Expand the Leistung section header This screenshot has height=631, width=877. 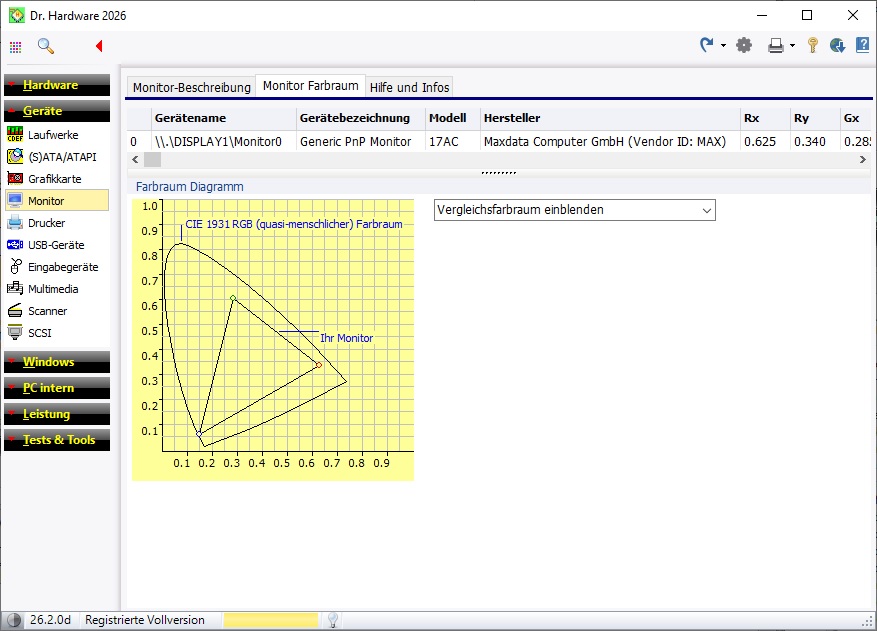[x=56, y=414]
